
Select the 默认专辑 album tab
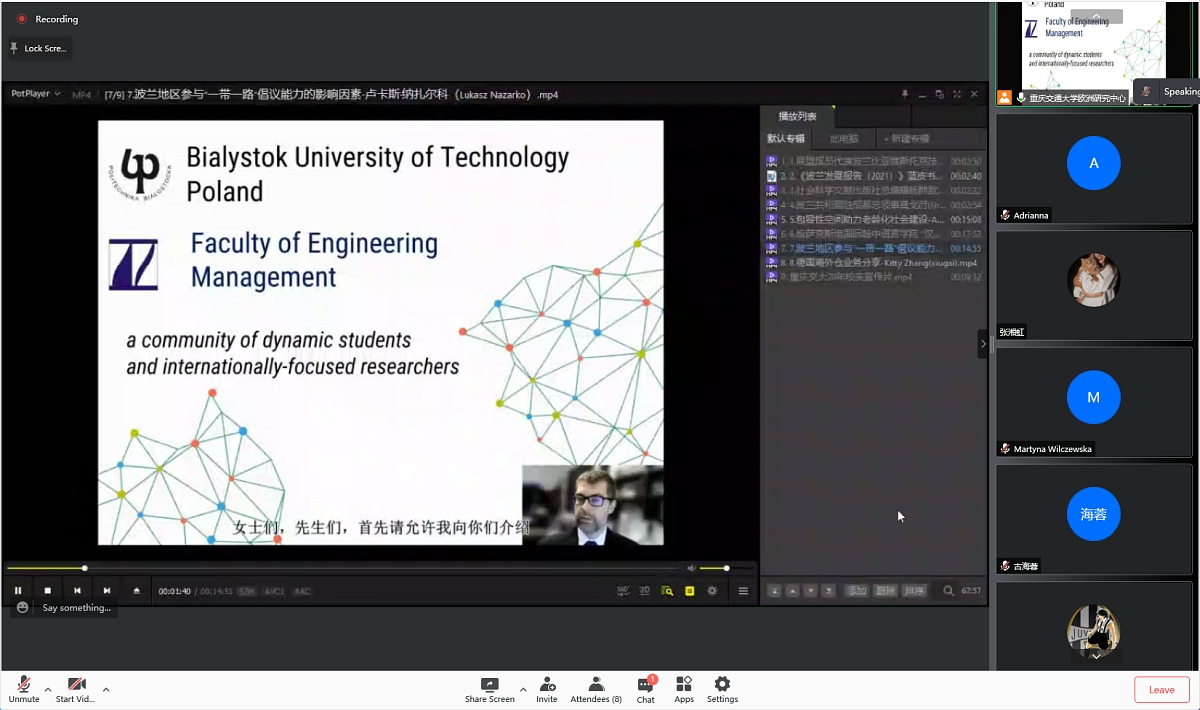tap(785, 139)
